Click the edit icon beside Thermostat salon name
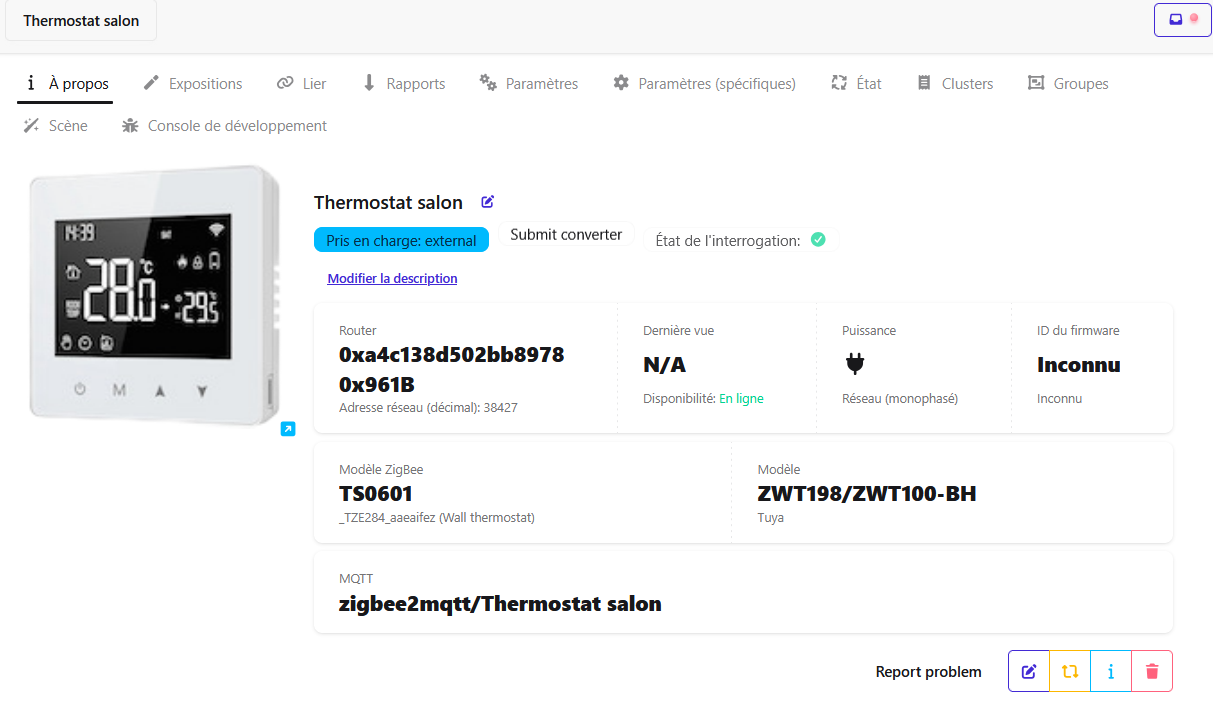This screenshot has height=706, width=1213. coord(488,202)
